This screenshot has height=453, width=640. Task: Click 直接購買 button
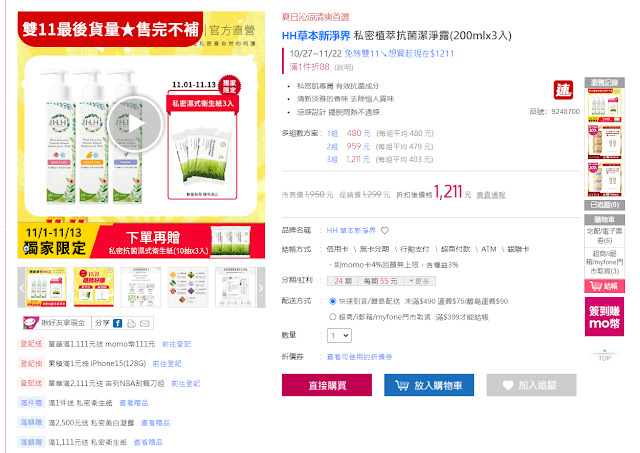[327, 385]
